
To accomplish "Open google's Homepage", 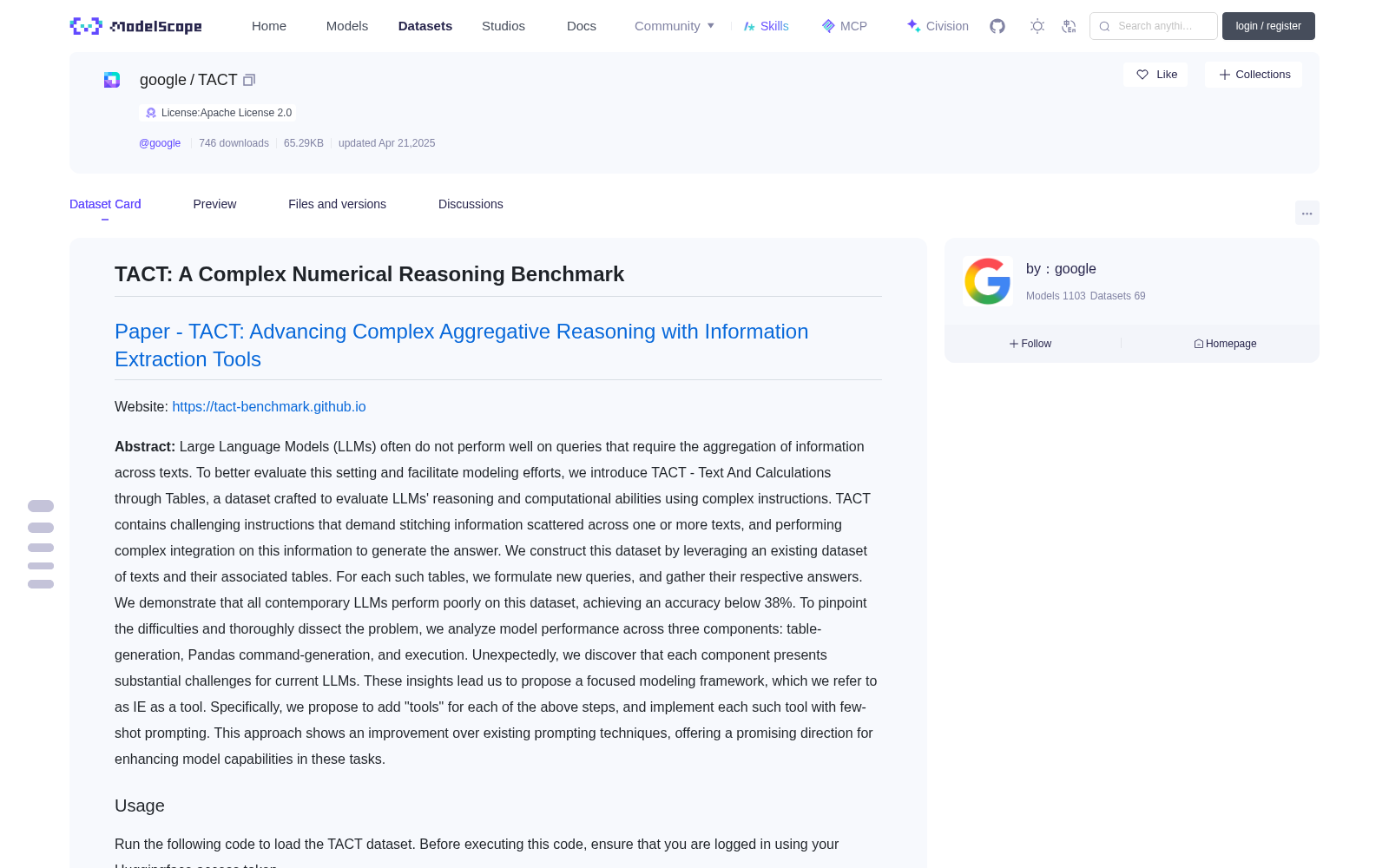I will coord(1225,344).
